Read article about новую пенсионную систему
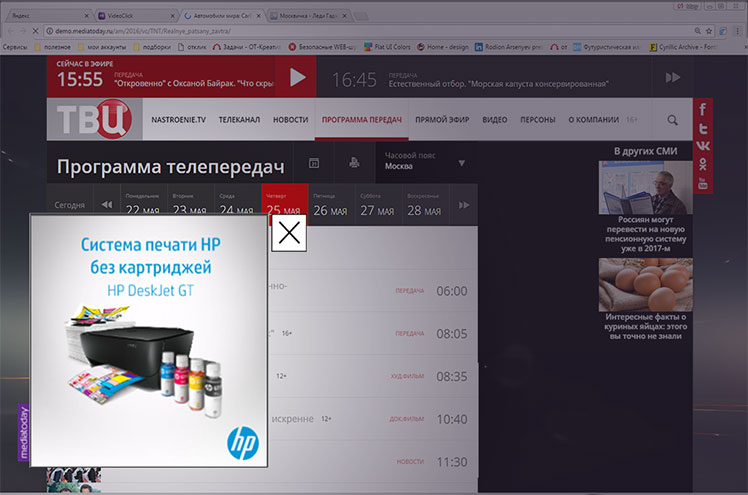748x495 pixels. pyautogui.click(x=645, y=234)
